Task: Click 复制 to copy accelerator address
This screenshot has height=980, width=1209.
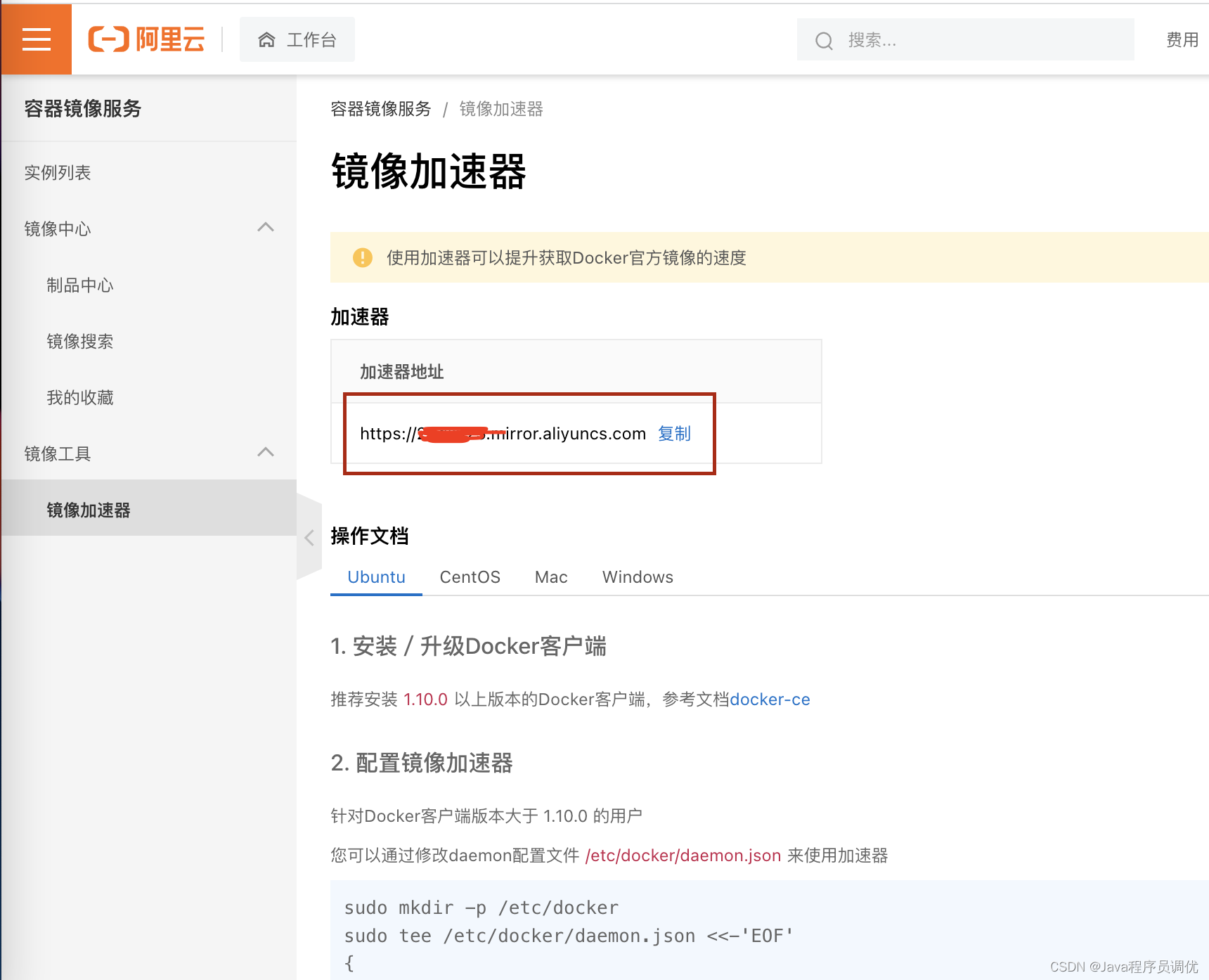Action: tap(674, 434)
